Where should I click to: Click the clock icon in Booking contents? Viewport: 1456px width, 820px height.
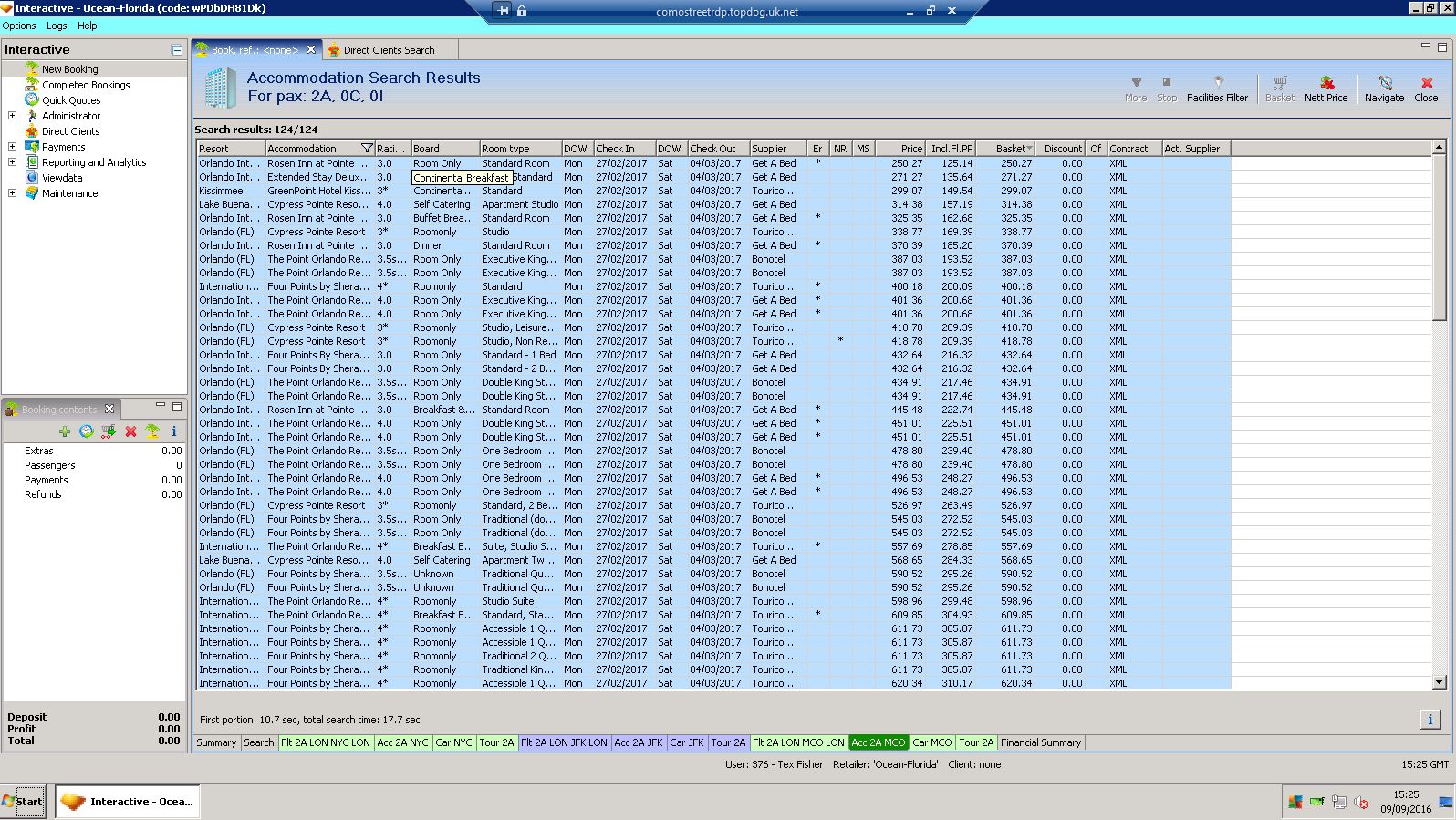click(87, 431)
